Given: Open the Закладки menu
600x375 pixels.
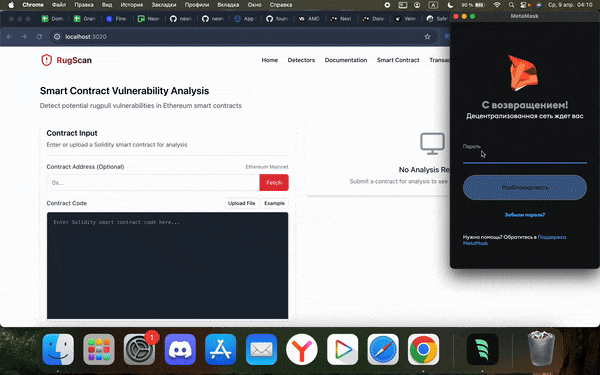Looking at the screenshot, I should tap(164, 5).
